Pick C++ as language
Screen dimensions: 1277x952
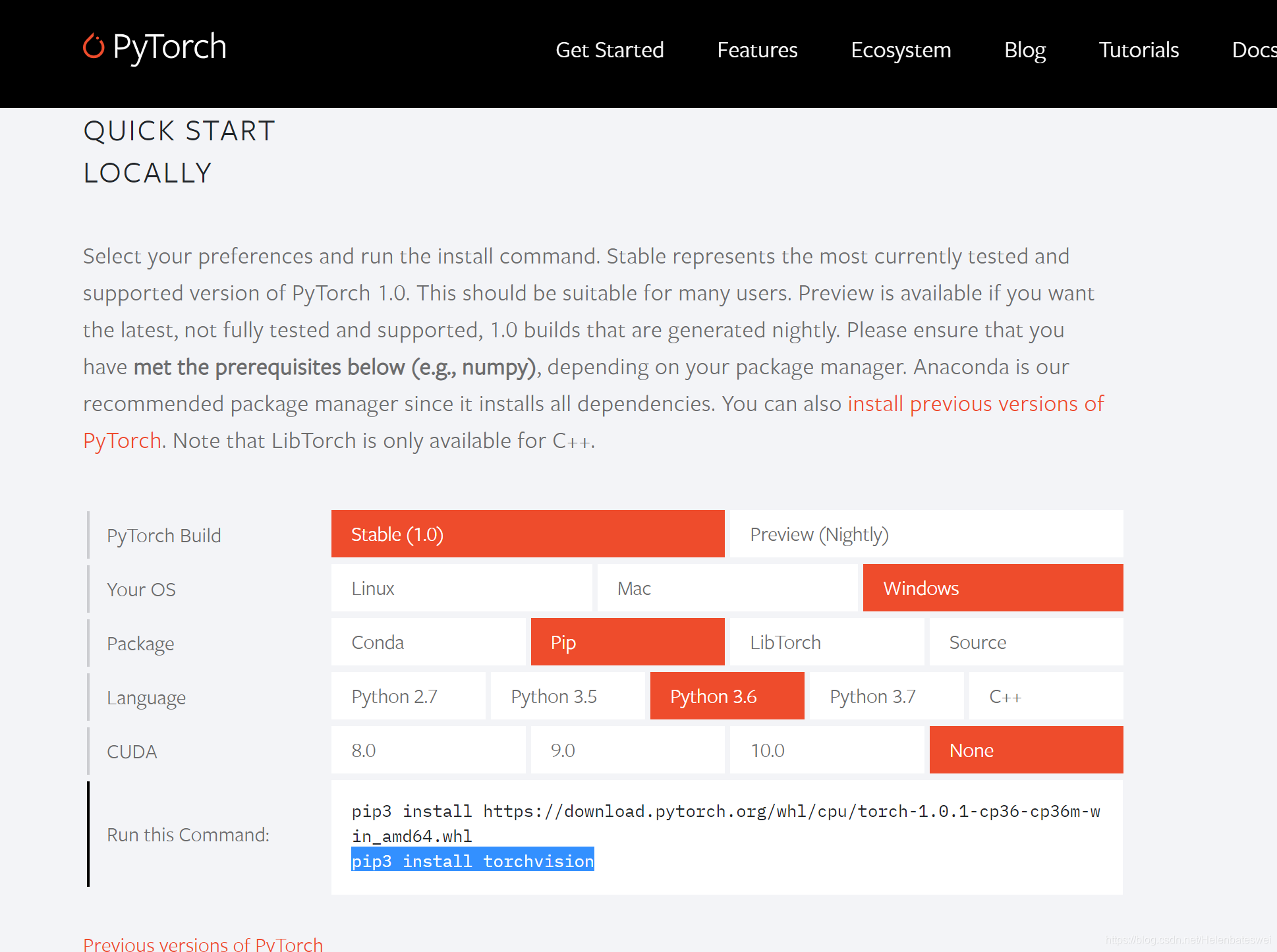[1046, 696]
